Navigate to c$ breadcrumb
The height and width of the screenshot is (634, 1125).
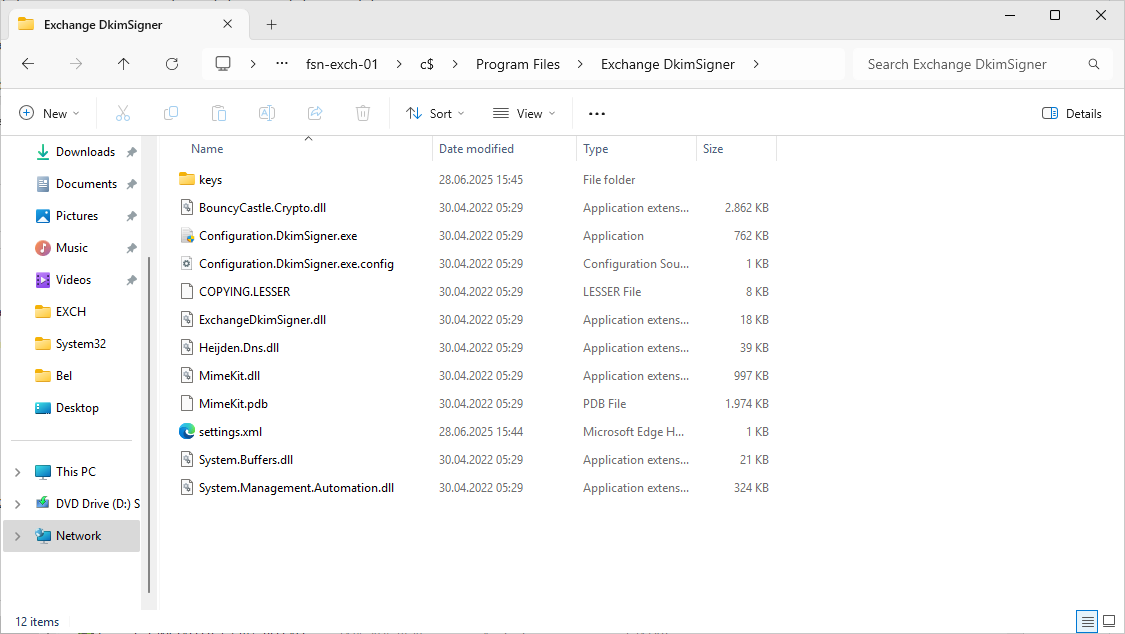[427, 64]
